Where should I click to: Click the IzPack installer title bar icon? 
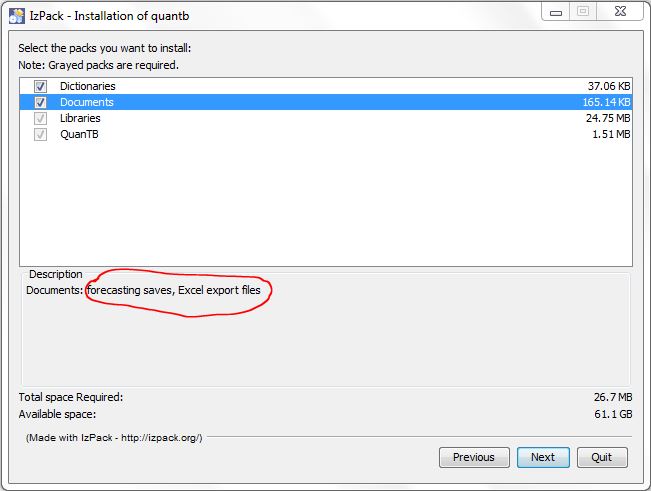point(17,16)
